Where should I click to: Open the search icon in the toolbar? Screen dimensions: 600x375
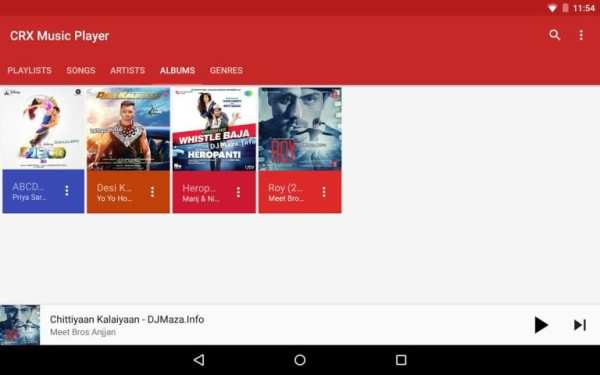[x=554, y=35]
